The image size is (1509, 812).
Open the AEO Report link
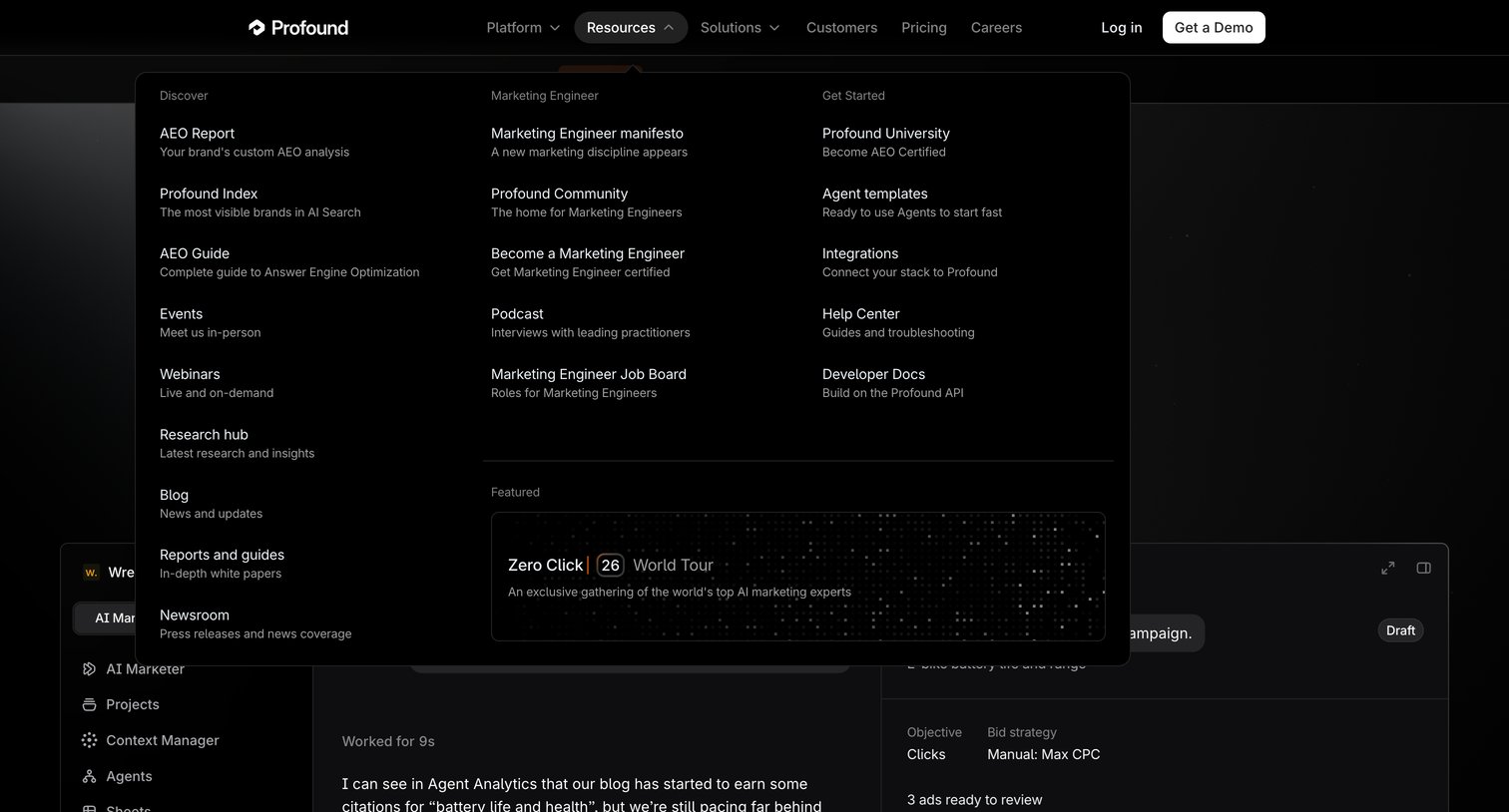point(254,142)
